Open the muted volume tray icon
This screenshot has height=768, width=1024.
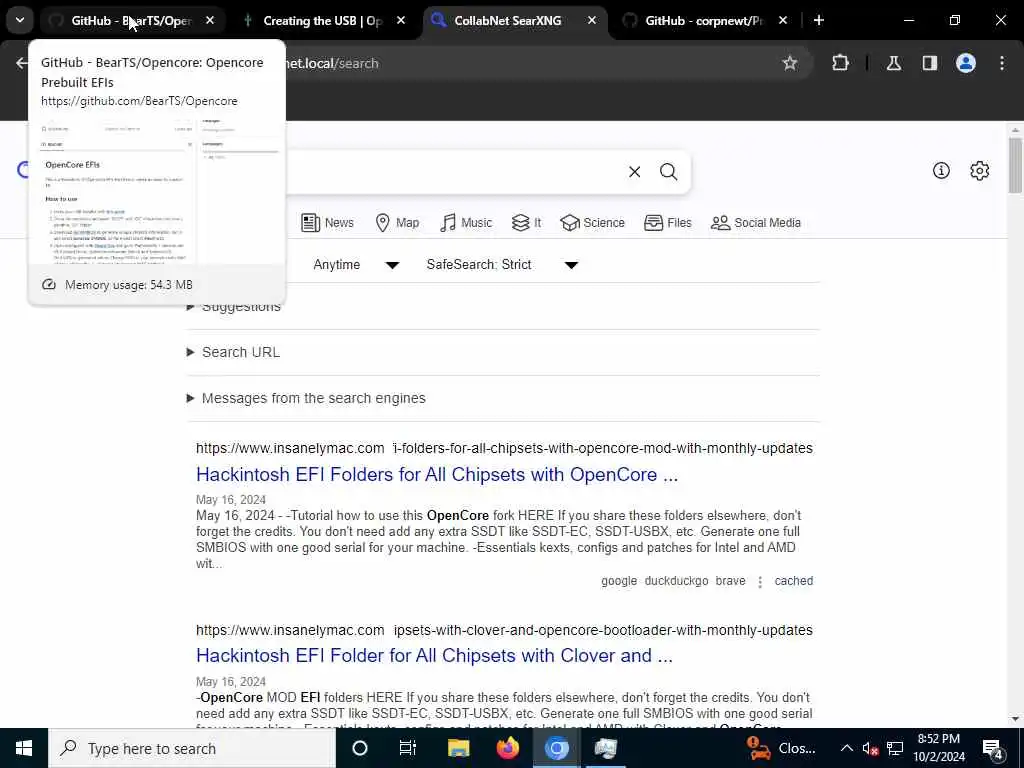[870, 748]
